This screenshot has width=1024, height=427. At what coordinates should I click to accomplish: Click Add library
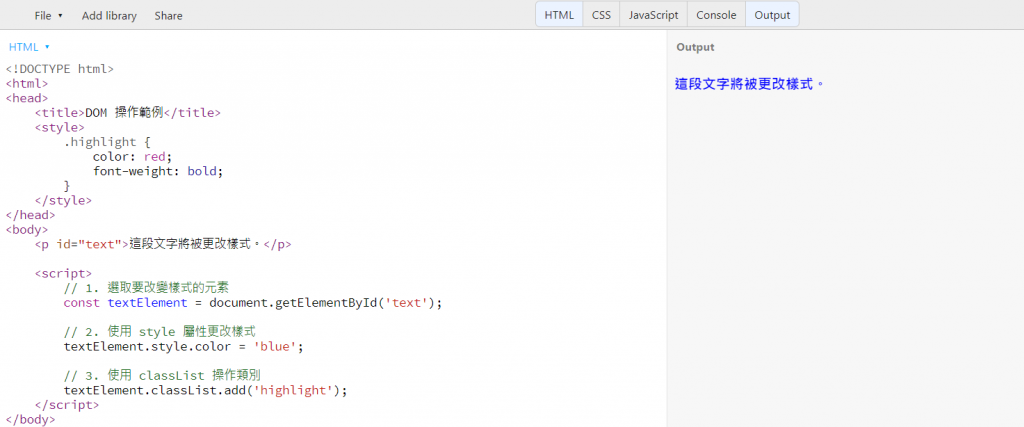(x=109, y=16)
